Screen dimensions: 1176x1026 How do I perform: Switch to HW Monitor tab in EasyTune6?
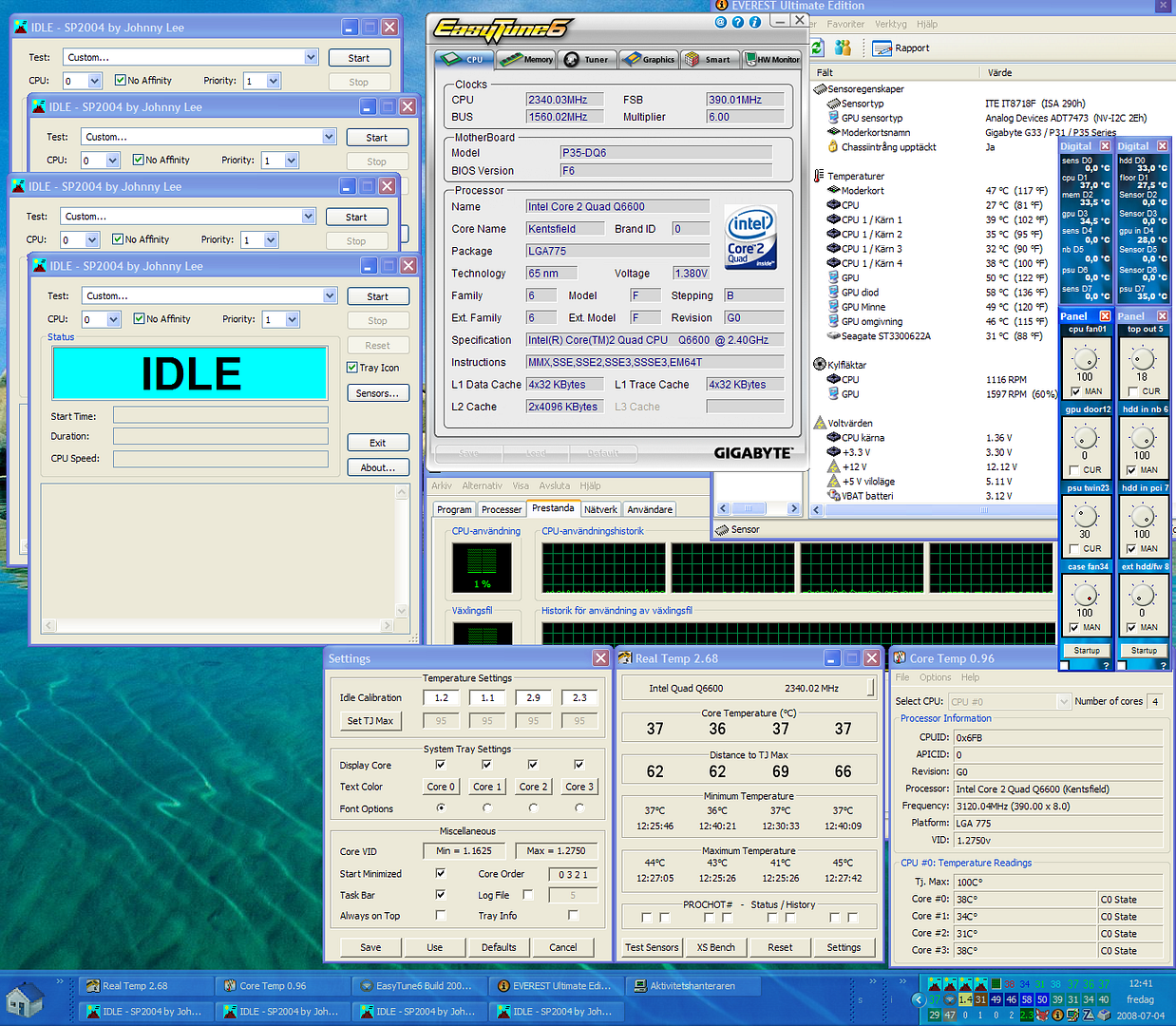[x=771, y=59]
